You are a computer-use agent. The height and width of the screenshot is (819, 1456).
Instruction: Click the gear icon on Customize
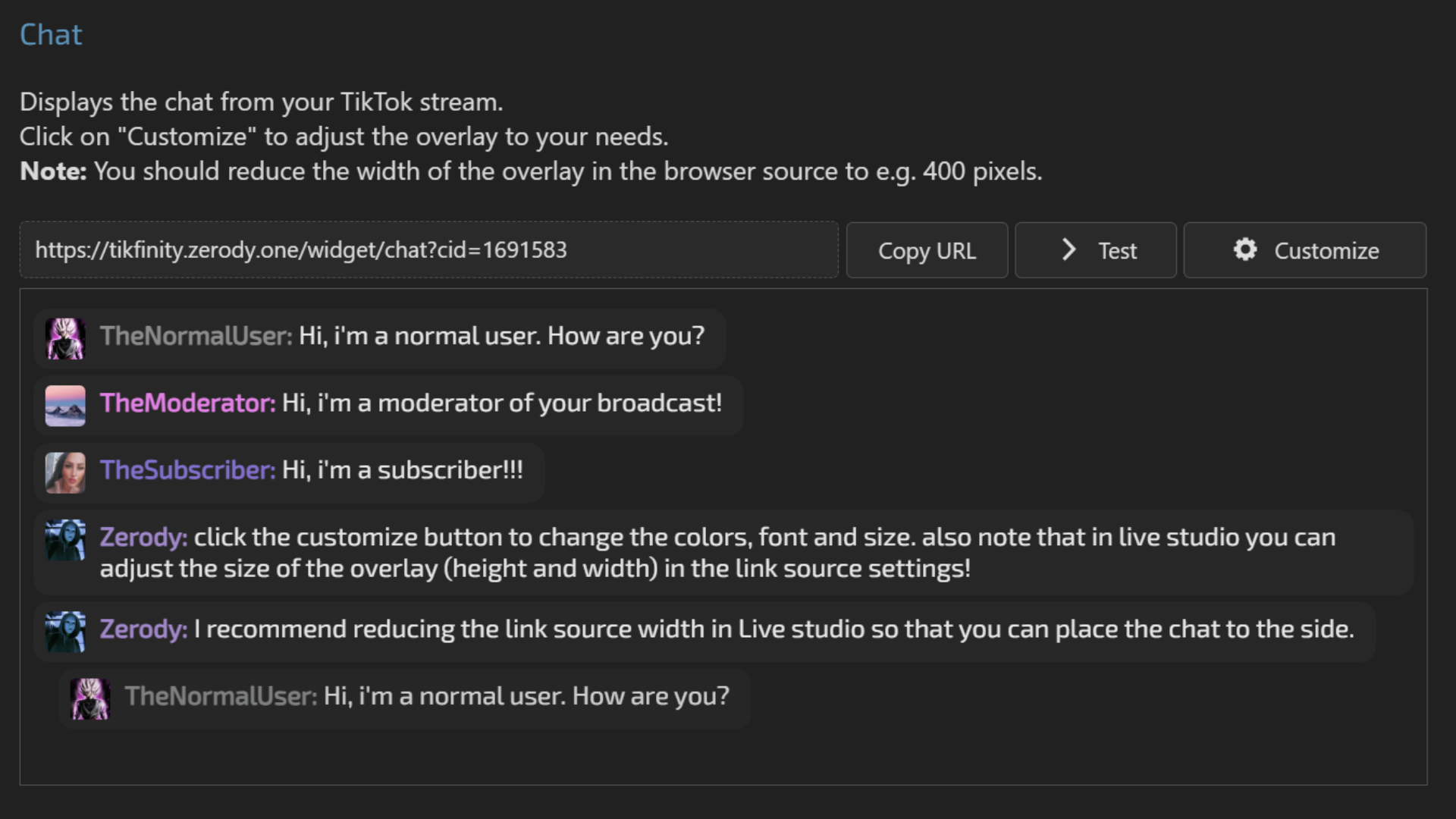point(1244,250)
